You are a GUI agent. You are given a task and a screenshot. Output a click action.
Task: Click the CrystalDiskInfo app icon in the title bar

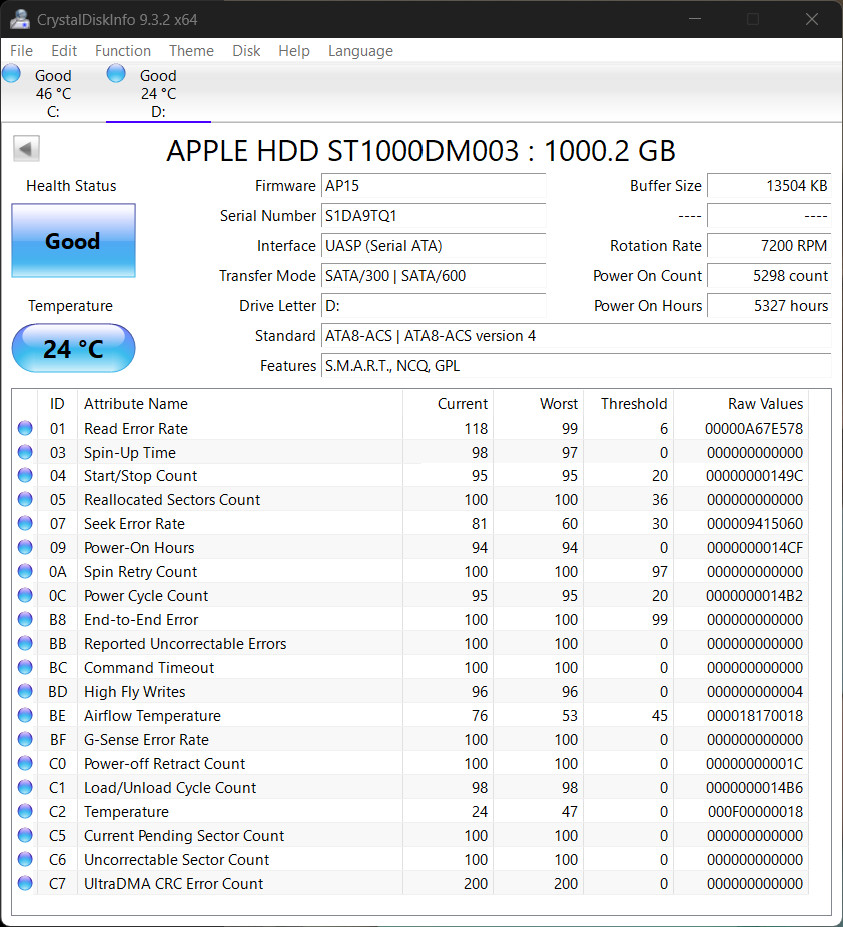click(x=20, y=19)
